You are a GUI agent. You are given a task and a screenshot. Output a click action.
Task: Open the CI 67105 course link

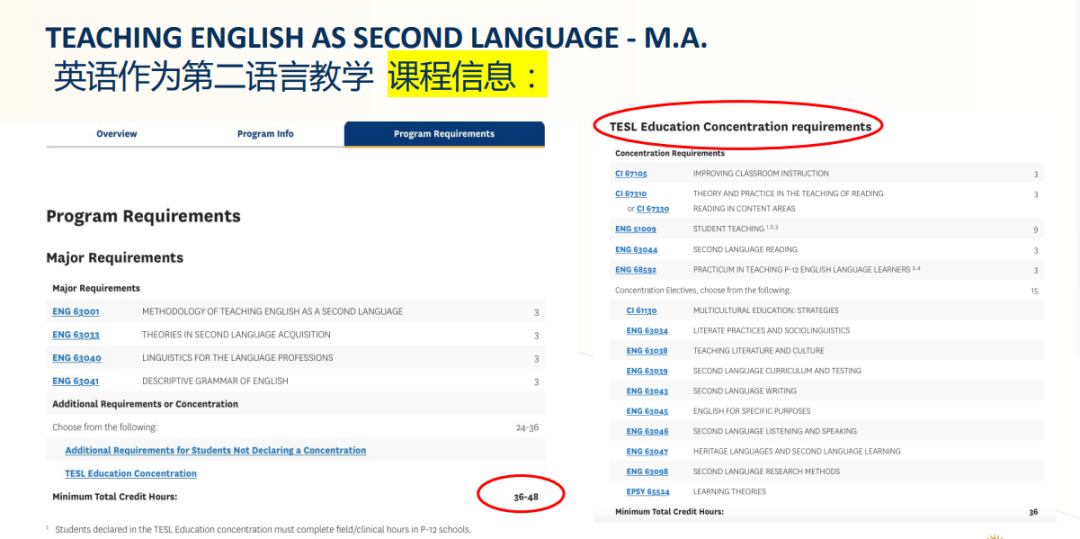[x=631, y=174]
